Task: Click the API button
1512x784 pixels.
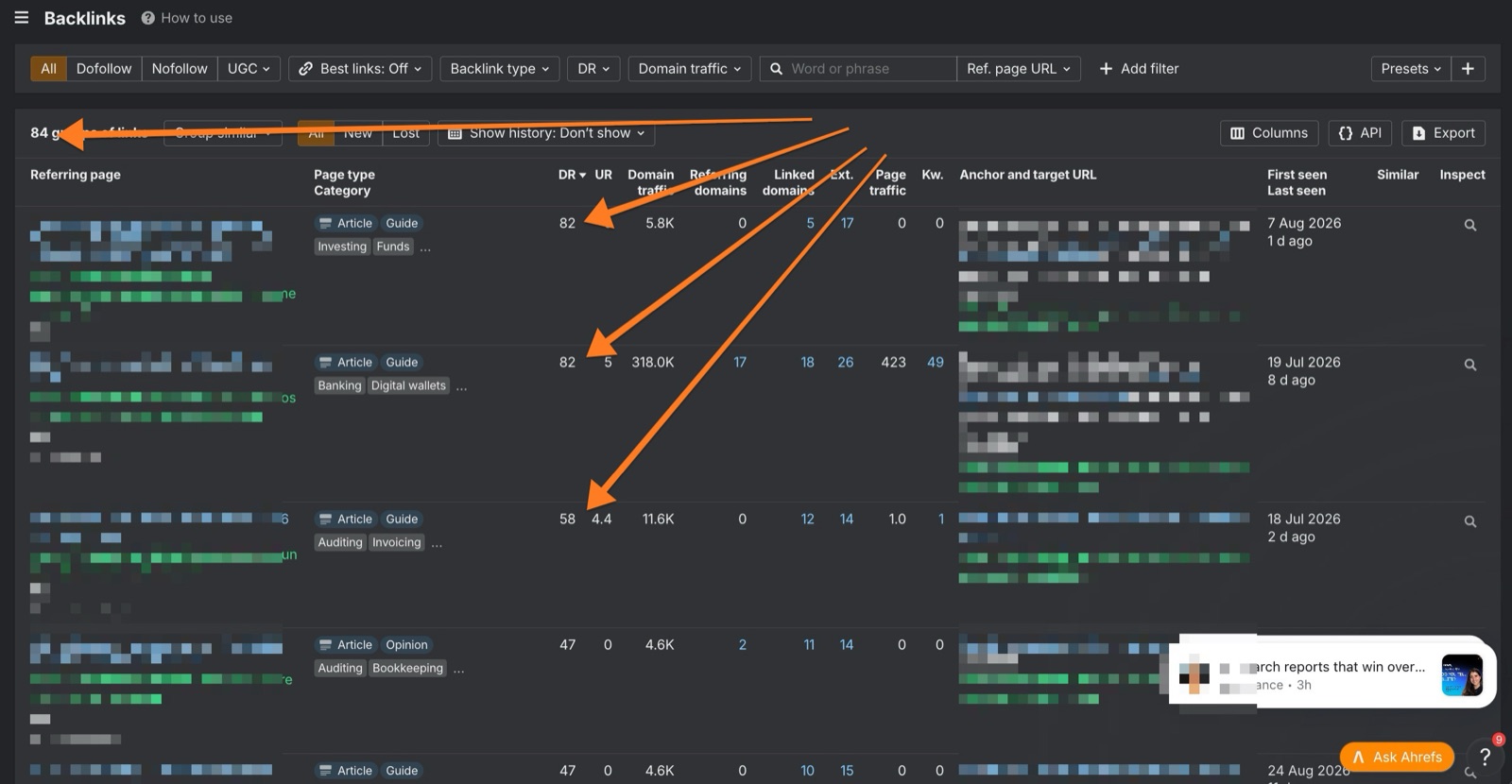Action: point(1360,133)
